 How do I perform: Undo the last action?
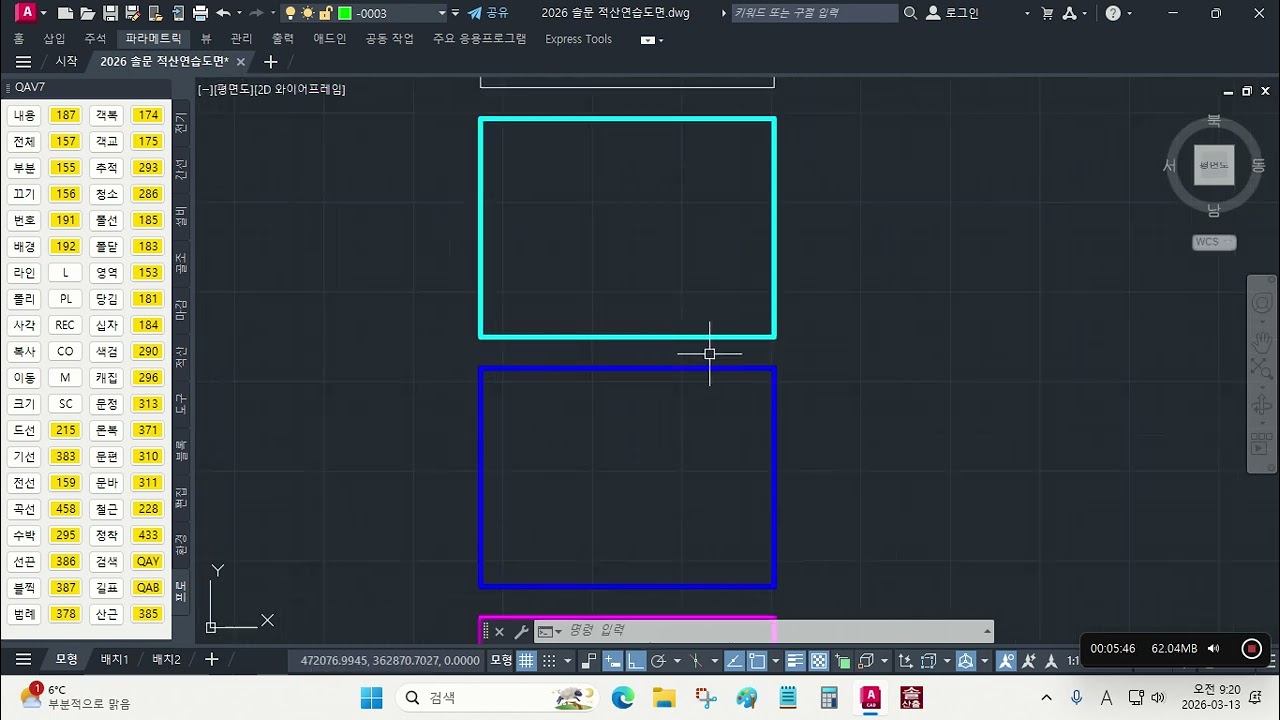[x=223, y=13]
